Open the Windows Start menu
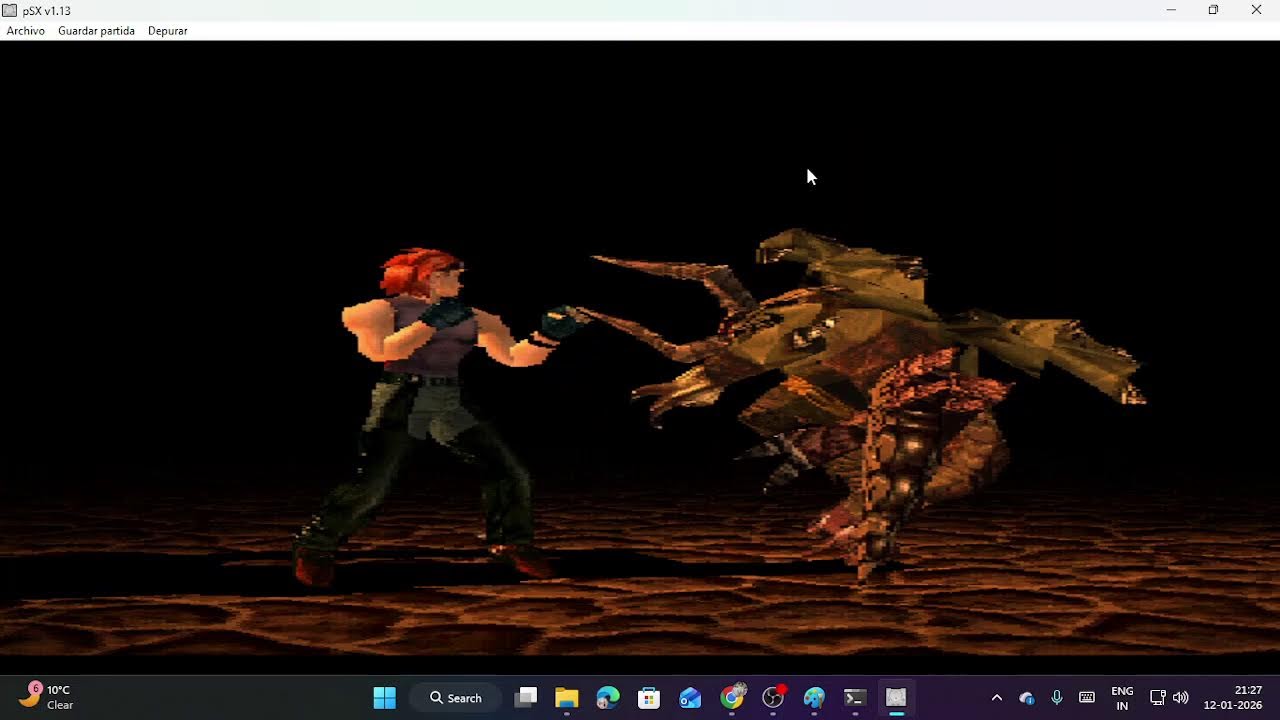 pos(385,698)
